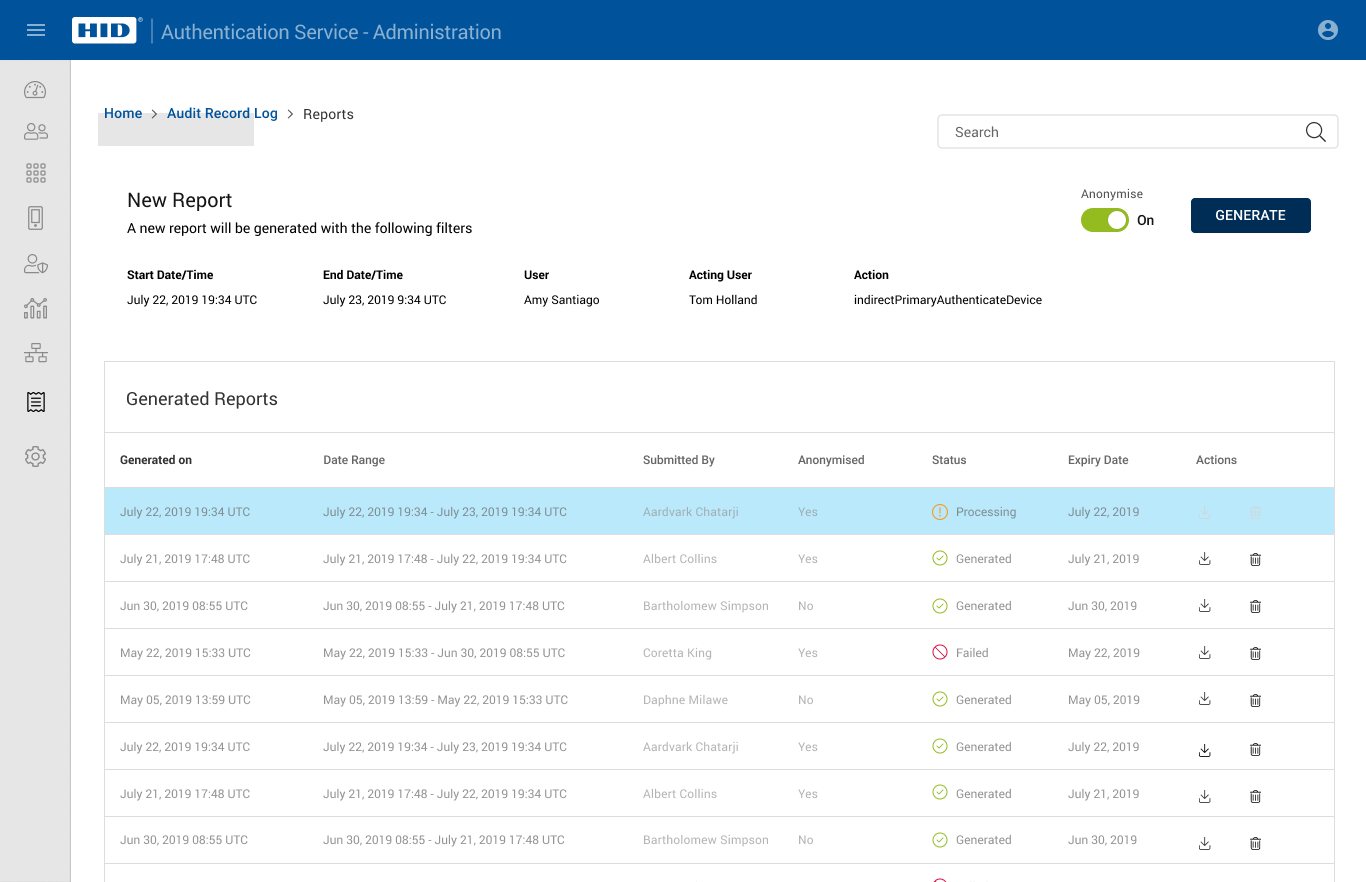This screenshot has width=1366, height=882.
Task: Click 'May 05, 2019 13:59 UTC' generated date
Action: pyautogui.click(x=185, y=700)
